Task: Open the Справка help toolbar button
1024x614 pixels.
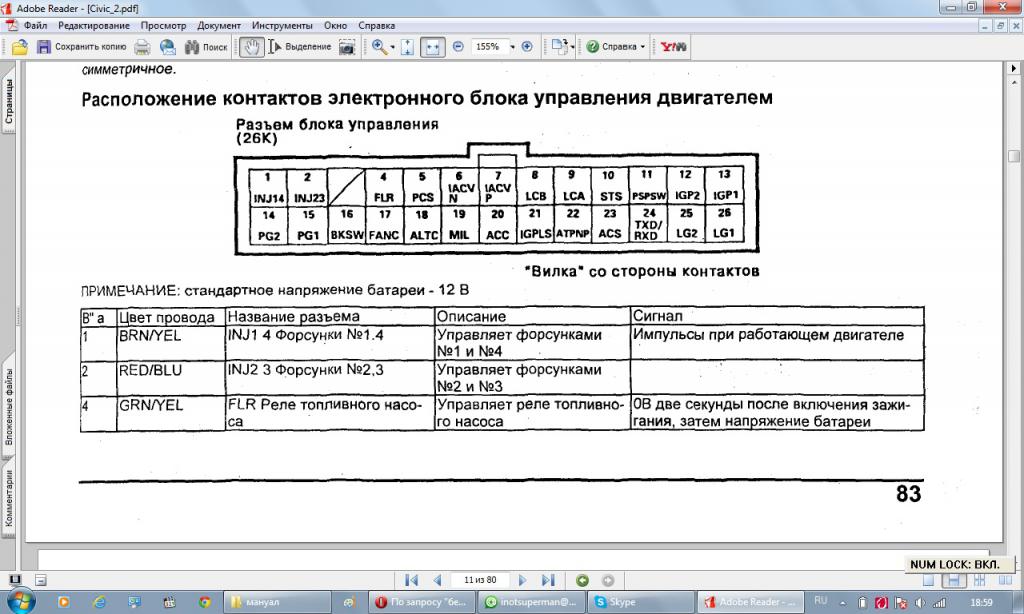Action: point(611,47)
